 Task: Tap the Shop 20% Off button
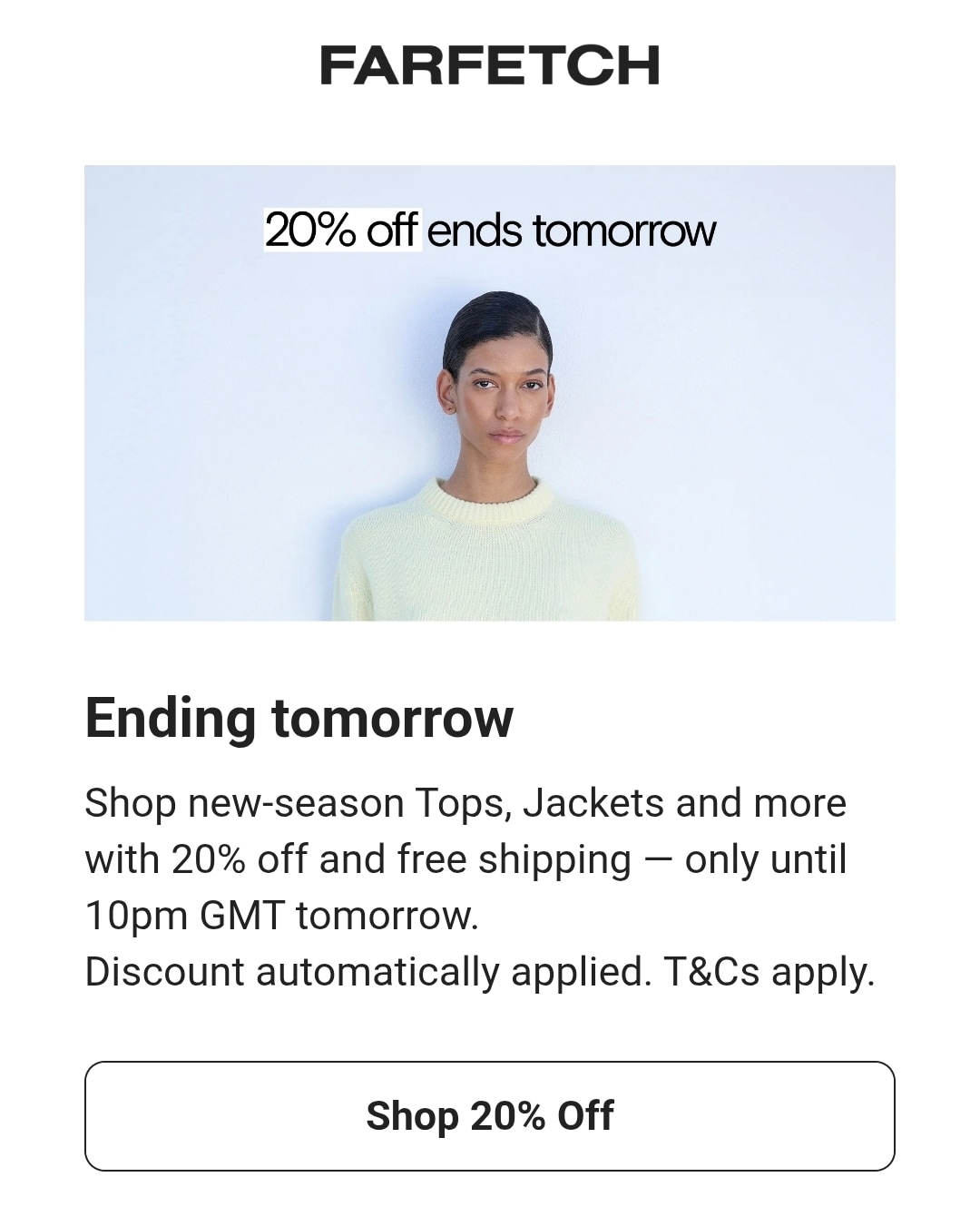[x=490, y=1115]
